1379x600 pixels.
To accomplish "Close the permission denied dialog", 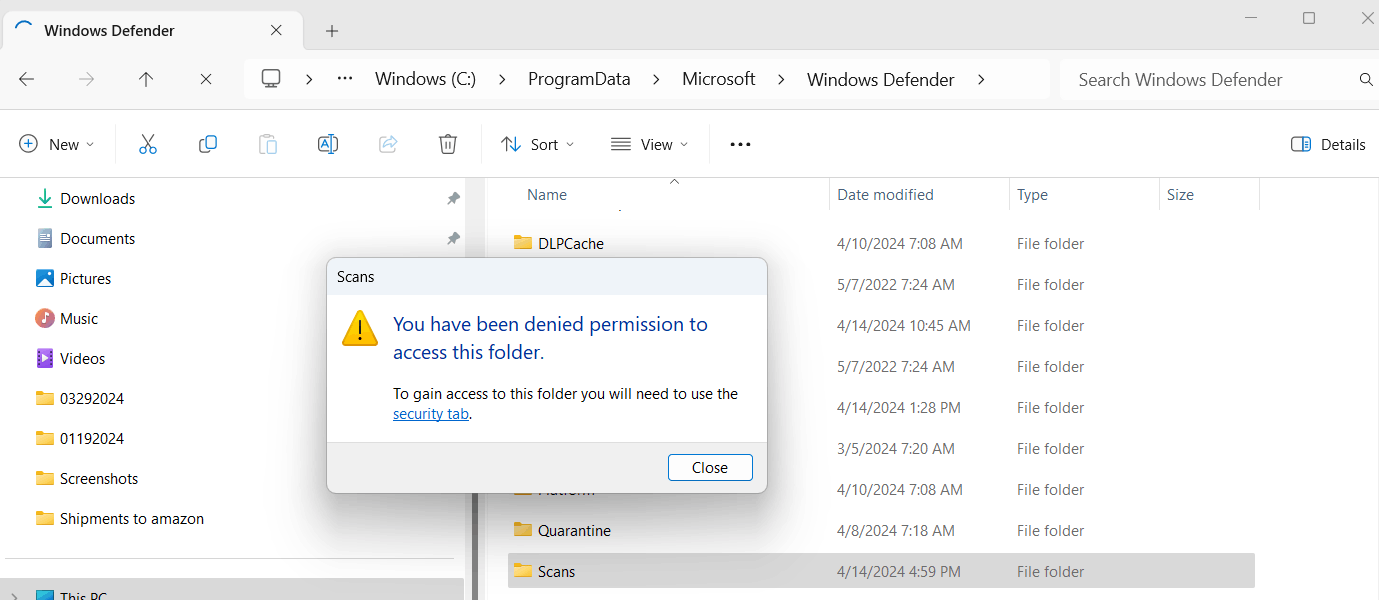I will coord(710,467).
